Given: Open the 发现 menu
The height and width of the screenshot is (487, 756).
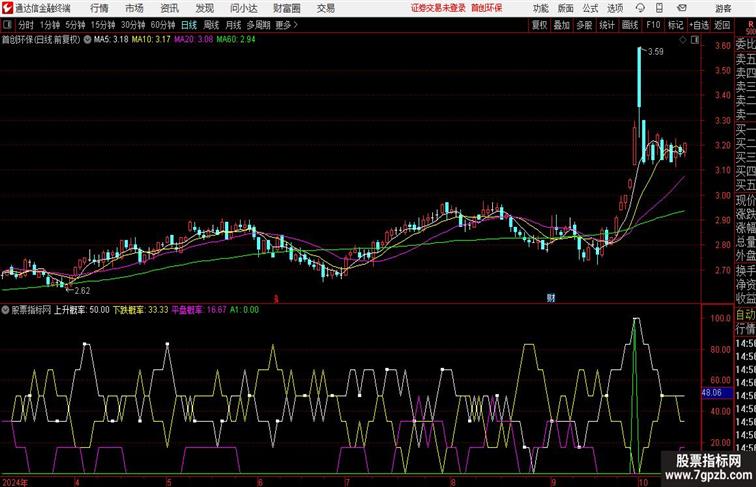Looking at the screenshot, I should (204, 8).
